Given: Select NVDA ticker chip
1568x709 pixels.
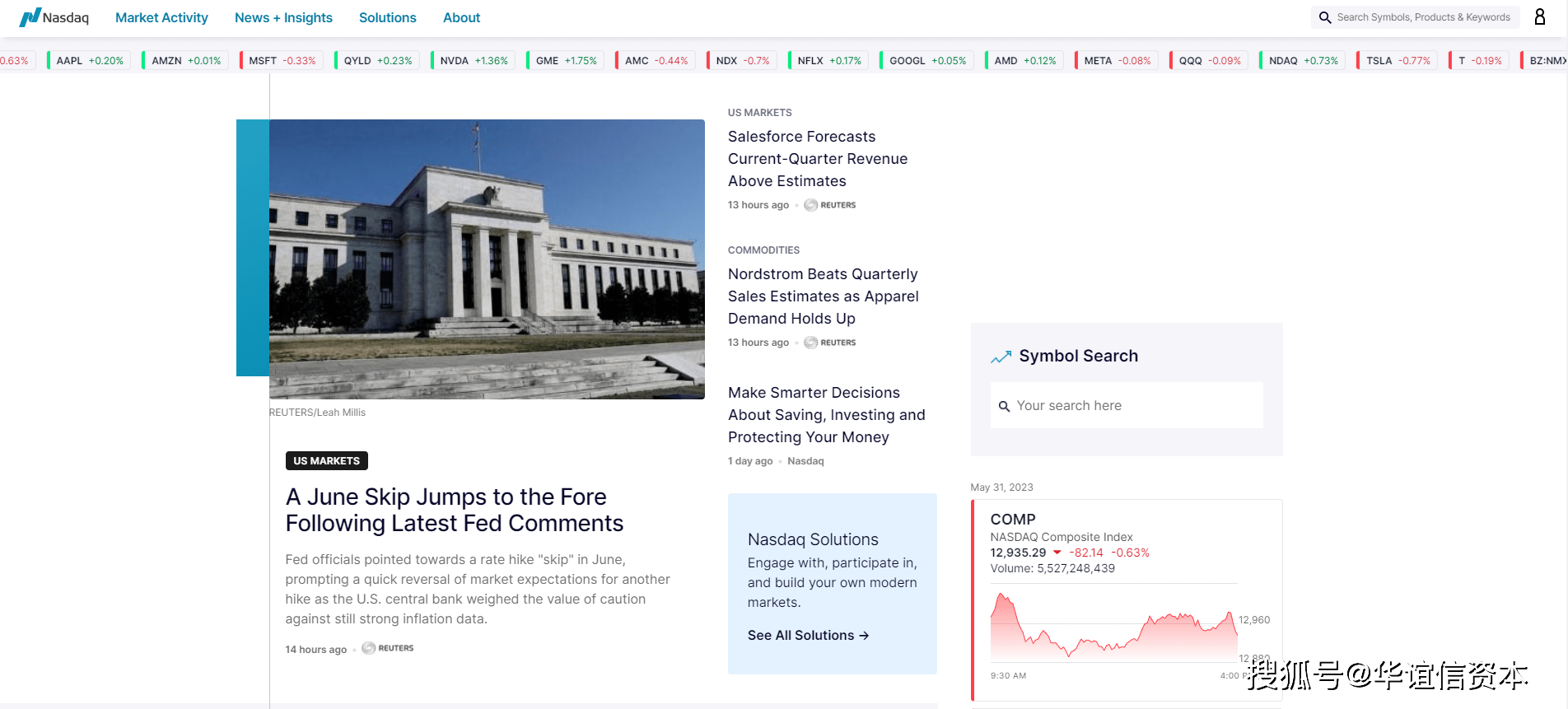Looking at the screenshot, I should click(474, 60).
